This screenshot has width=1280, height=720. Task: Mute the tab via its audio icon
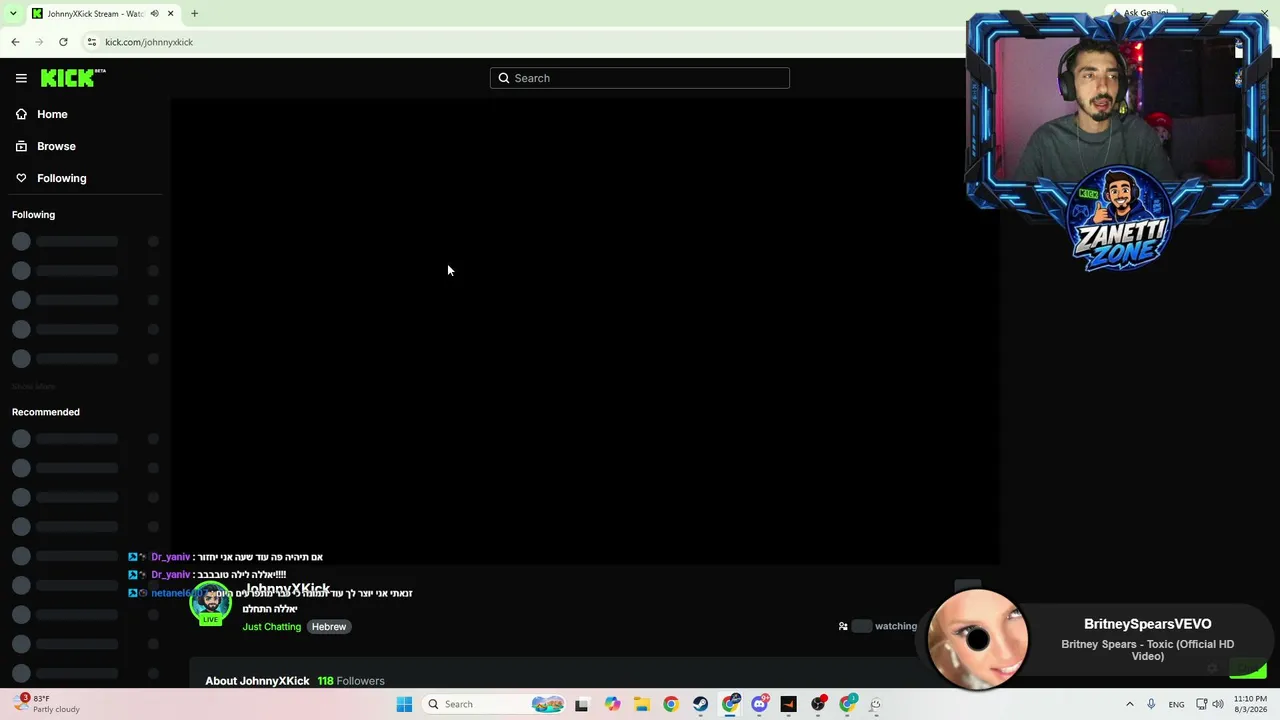[x=154, y=14]
